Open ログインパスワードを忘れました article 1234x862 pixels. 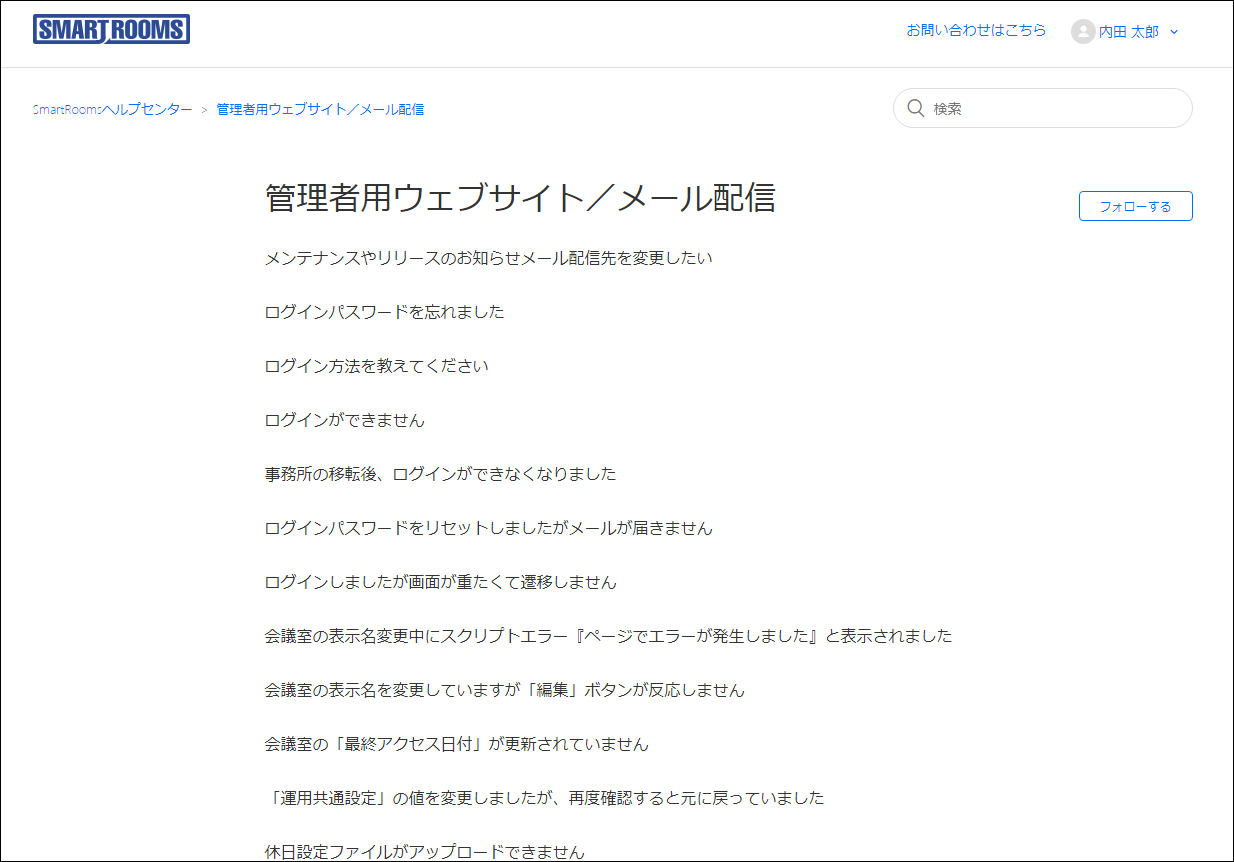tap(384, 312)
